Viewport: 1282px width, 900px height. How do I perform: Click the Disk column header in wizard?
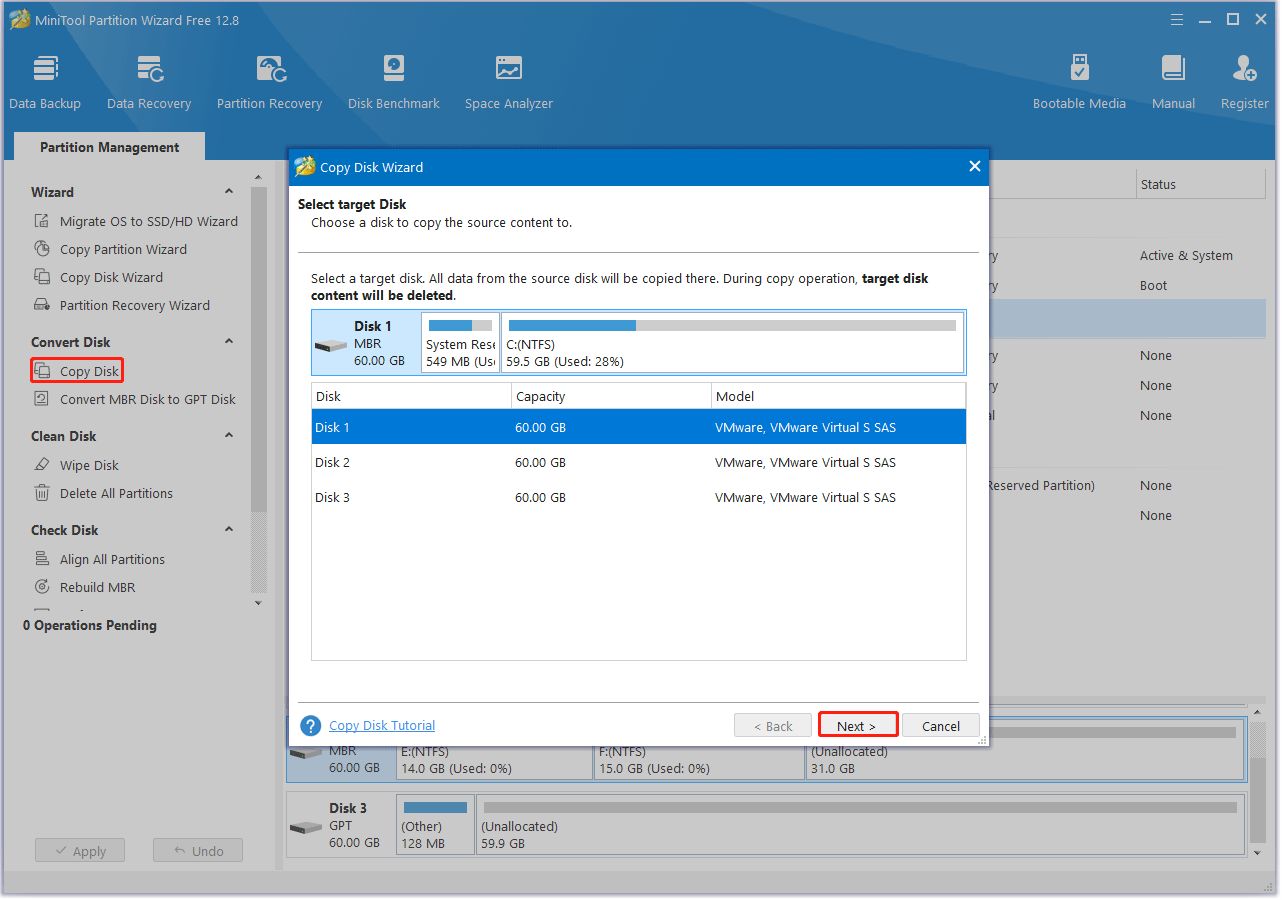(x=411, y=397)
